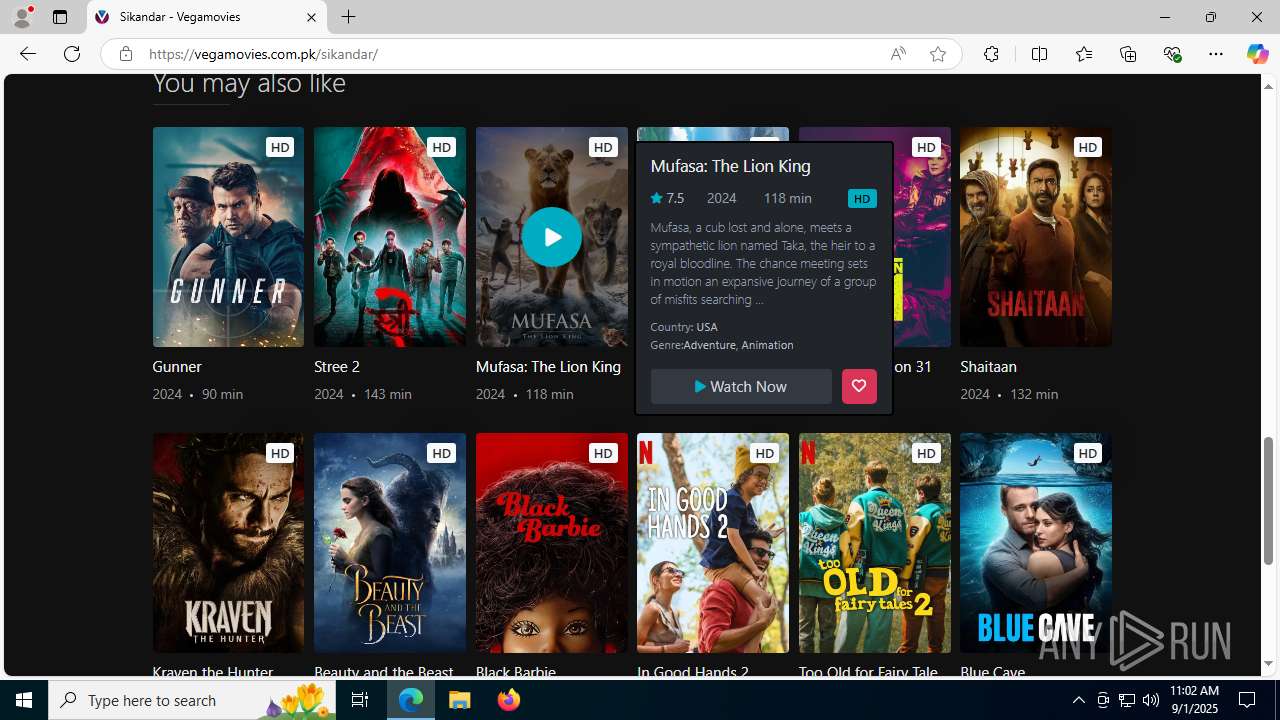Click the Blue Cave title
The width and height of the screenshot is (1280, 720).
coord(993,672)
